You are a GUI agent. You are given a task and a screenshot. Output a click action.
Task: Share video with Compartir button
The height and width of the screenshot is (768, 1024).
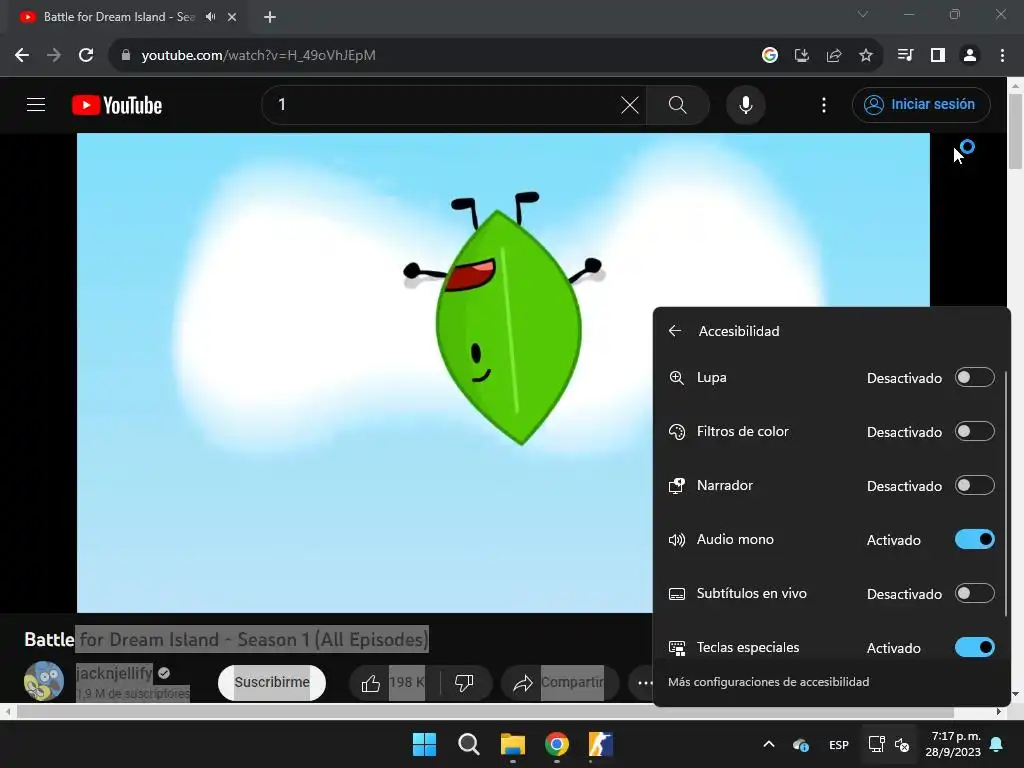(x=560, y=683)
